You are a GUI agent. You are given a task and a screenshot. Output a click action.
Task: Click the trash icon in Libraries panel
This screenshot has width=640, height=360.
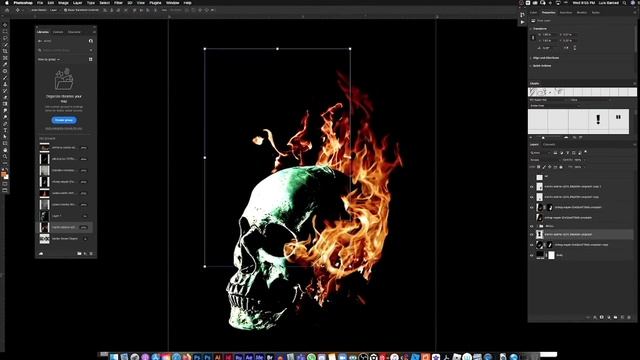click(91, 253)
